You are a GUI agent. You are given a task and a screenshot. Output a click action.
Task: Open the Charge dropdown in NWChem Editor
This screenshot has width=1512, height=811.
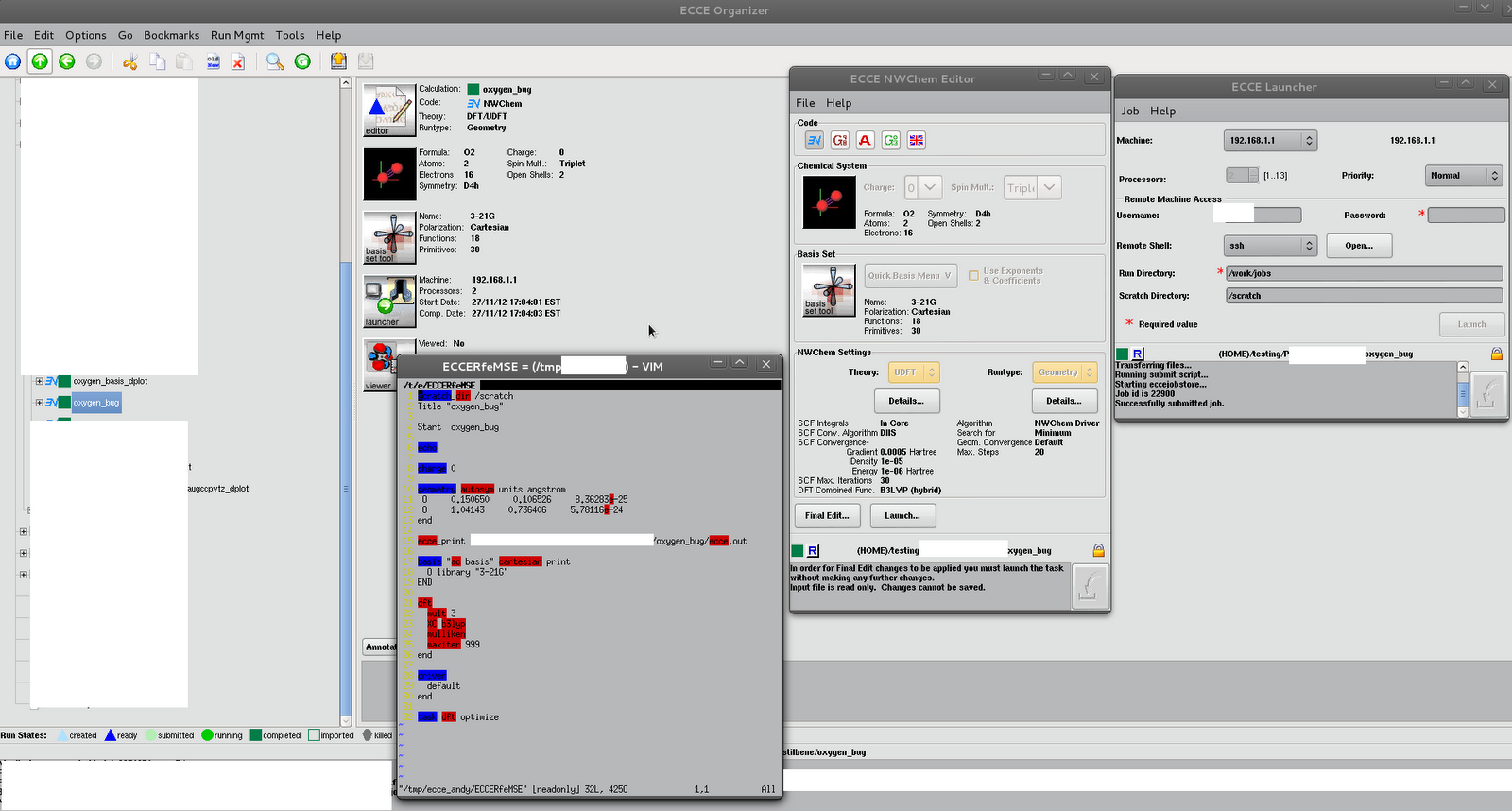pos(923,187)
